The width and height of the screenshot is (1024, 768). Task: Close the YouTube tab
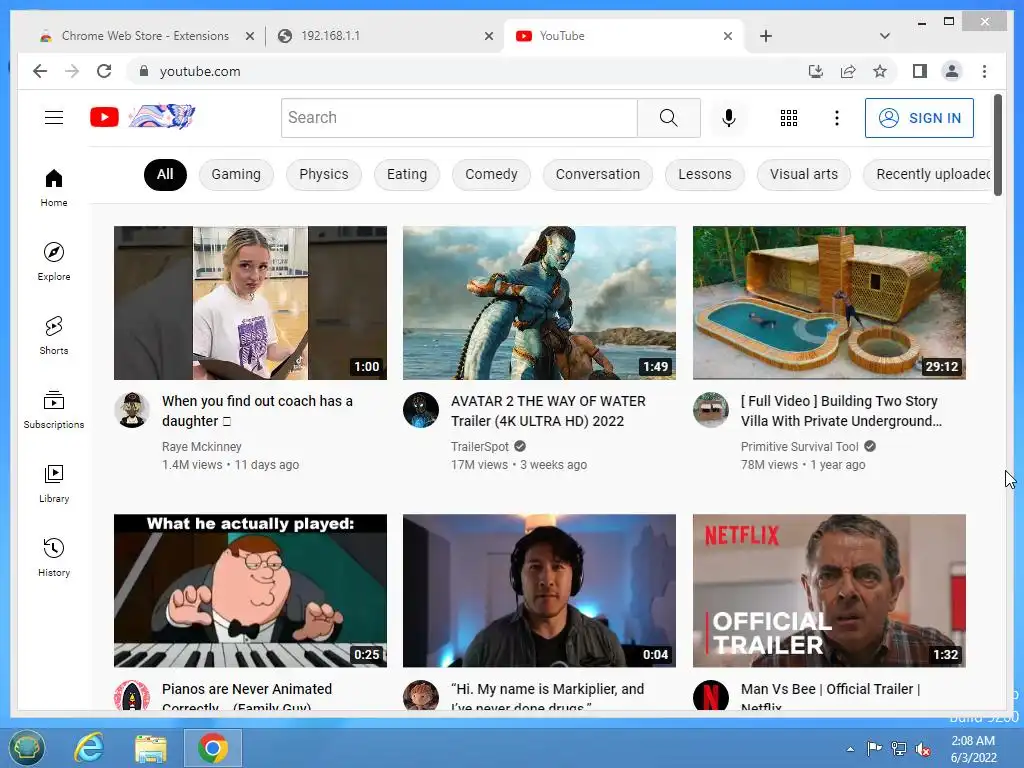(x=728, y=37)
